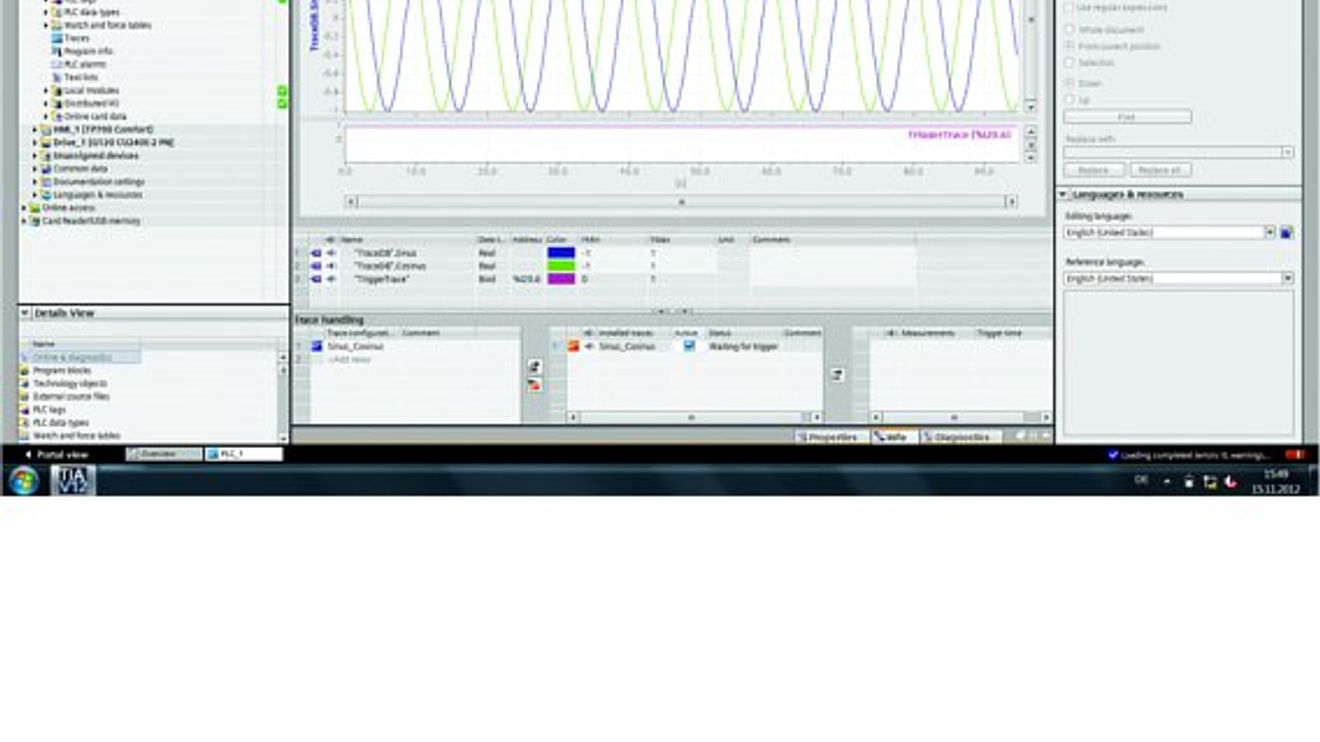The image size is (1320, 742).
Task: Expand the Distributed I/O node
Action: (46, 103)
